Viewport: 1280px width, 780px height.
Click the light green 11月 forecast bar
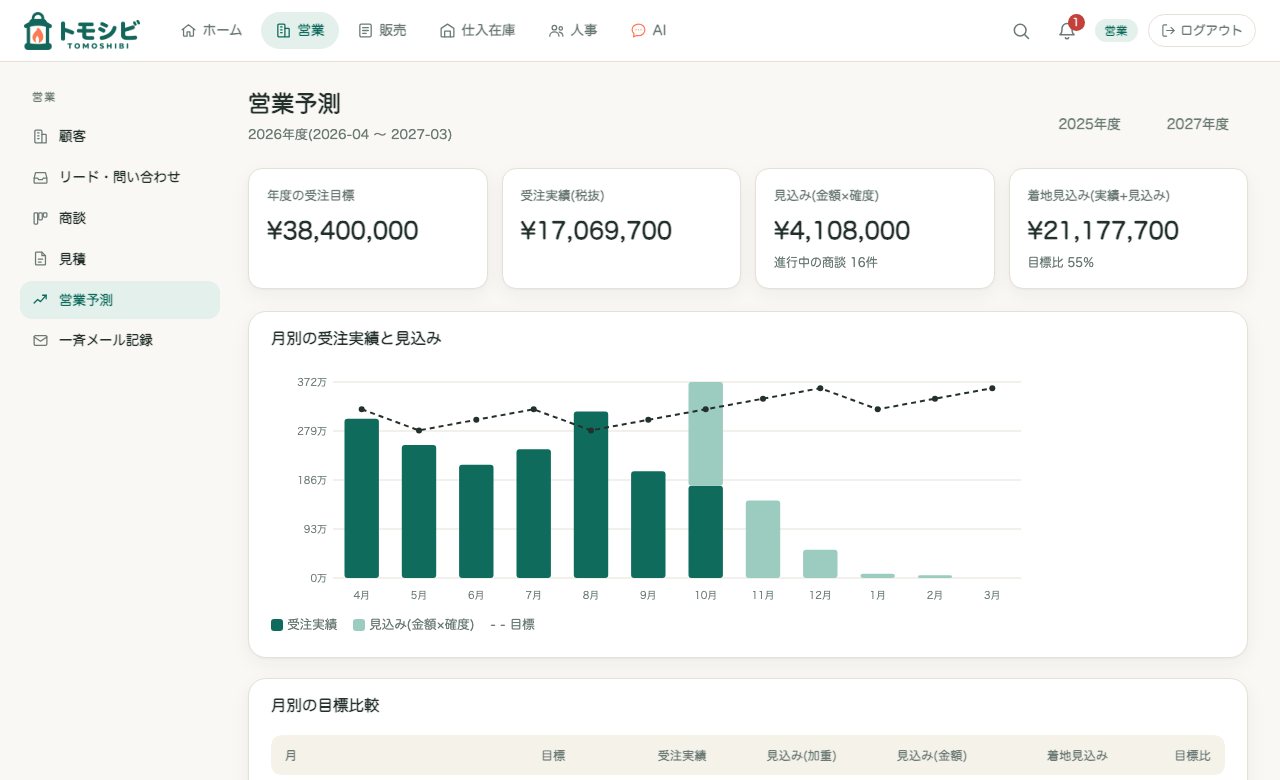pos(763,539)
